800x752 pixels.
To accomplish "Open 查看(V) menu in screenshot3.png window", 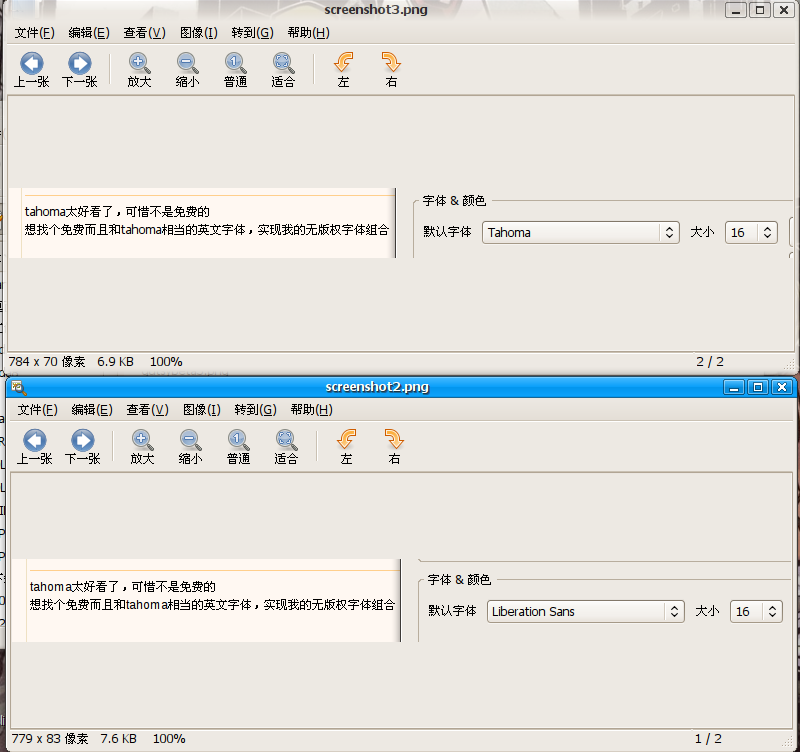I will pyautogui.click(x=144, y=33).
